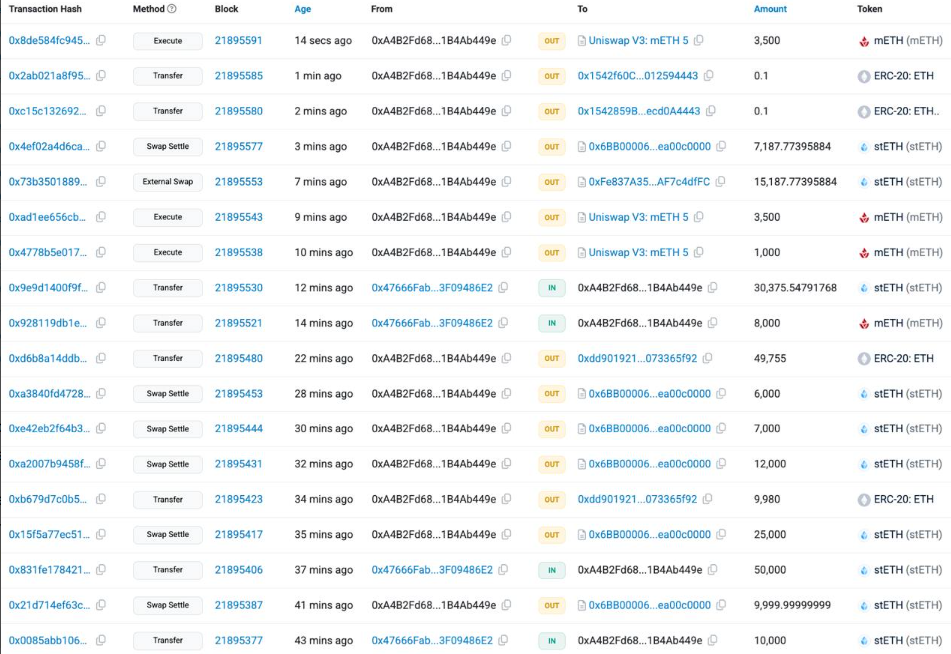The height and width of the screenshot is (654, 951).
Task: Click stETH token icon in 7,187.77395884 row
Action: [864, 147]
